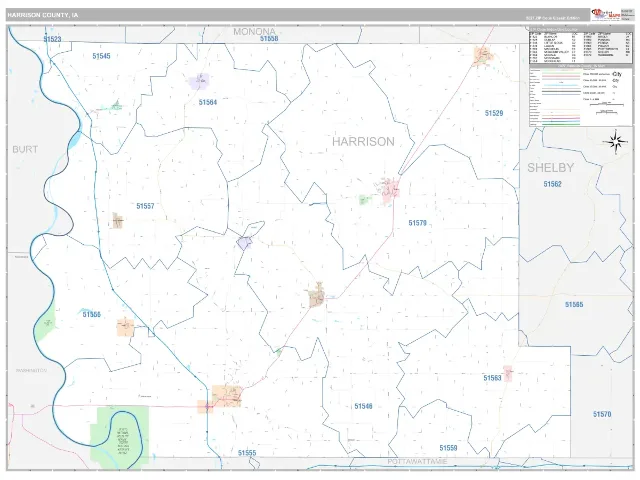Select ZIP code label 51523

pos(52,39)
